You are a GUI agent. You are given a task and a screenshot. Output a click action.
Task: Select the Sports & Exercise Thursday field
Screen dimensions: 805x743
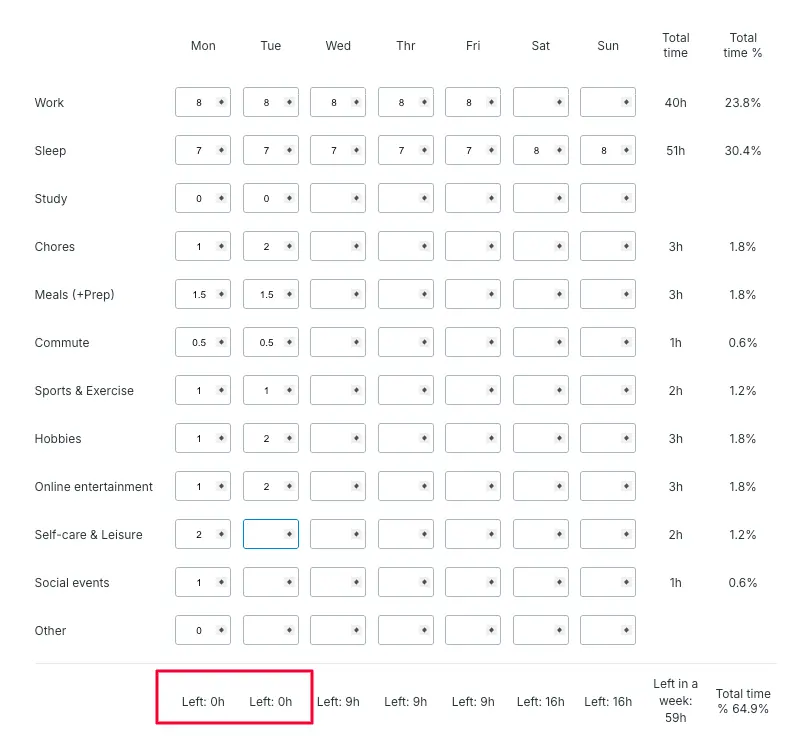click(x=399, y=391)
